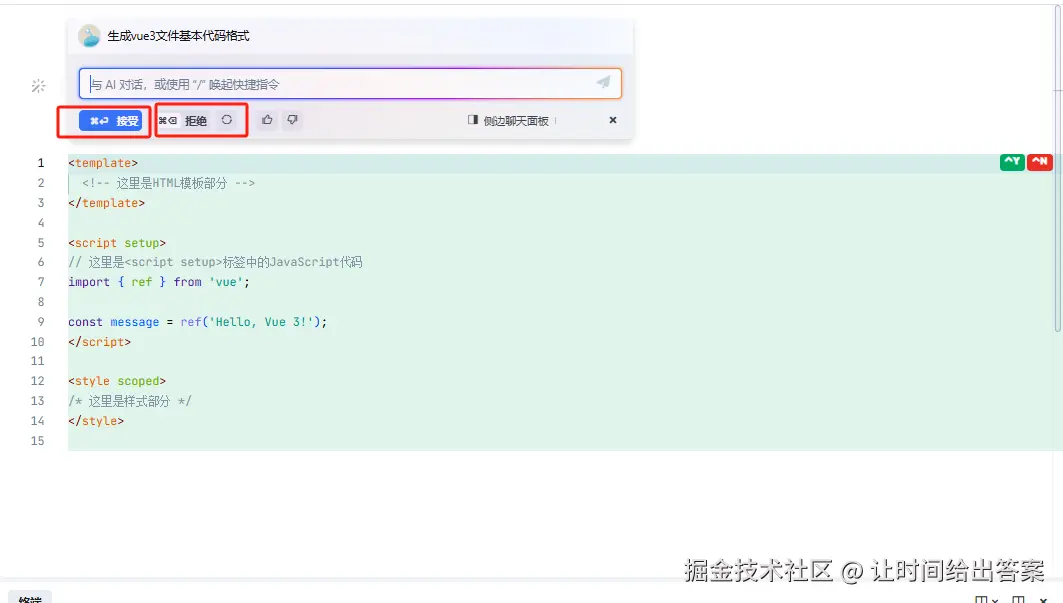Image resolution: width=1063 pixels, height=603 pixels.
Task: Click line number 9 in the gutter
Action: 41,322
